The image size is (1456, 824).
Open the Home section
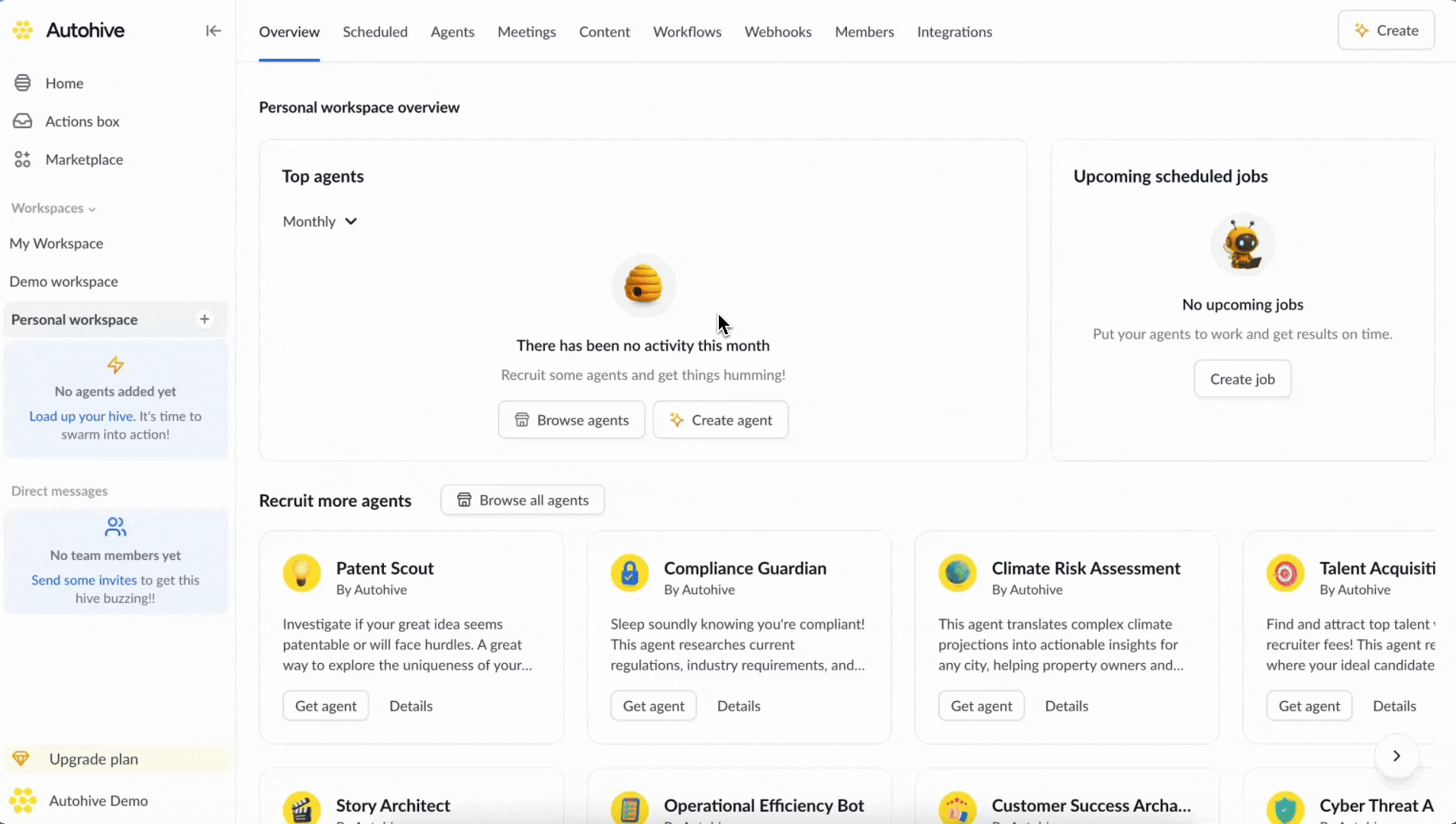pos(65,82)
